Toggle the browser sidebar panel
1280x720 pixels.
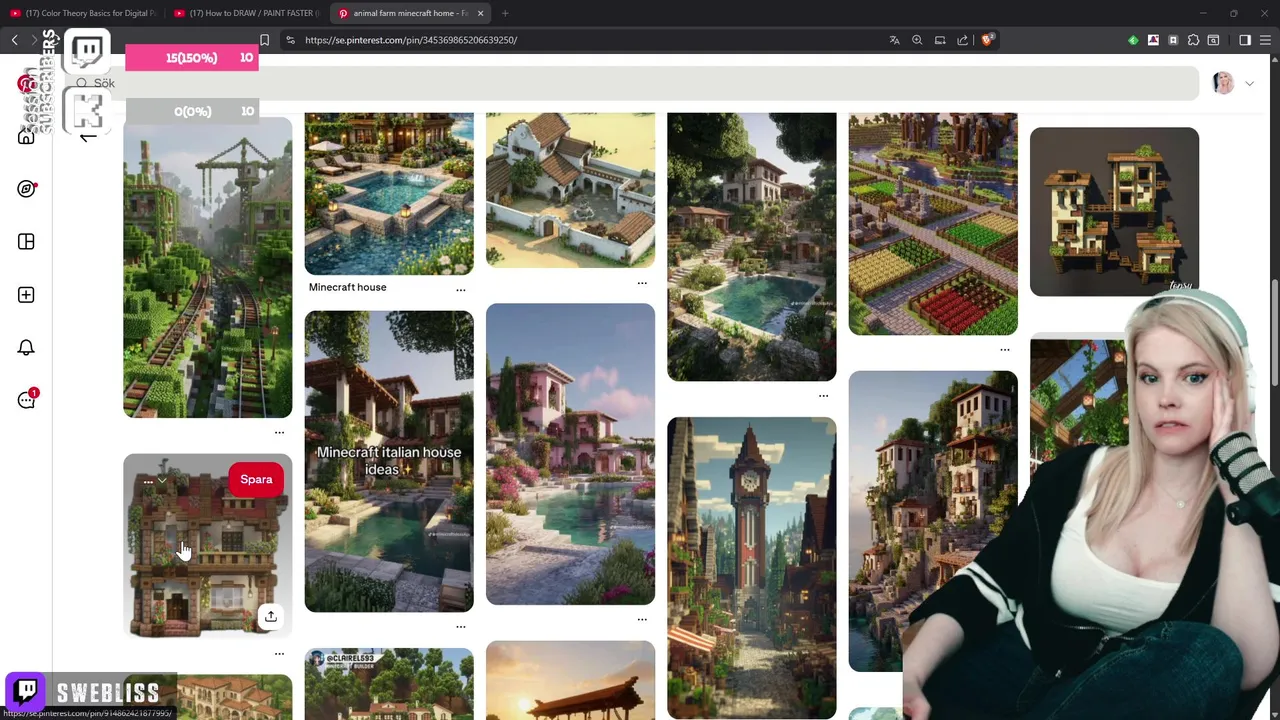[x=1245, y=40]
